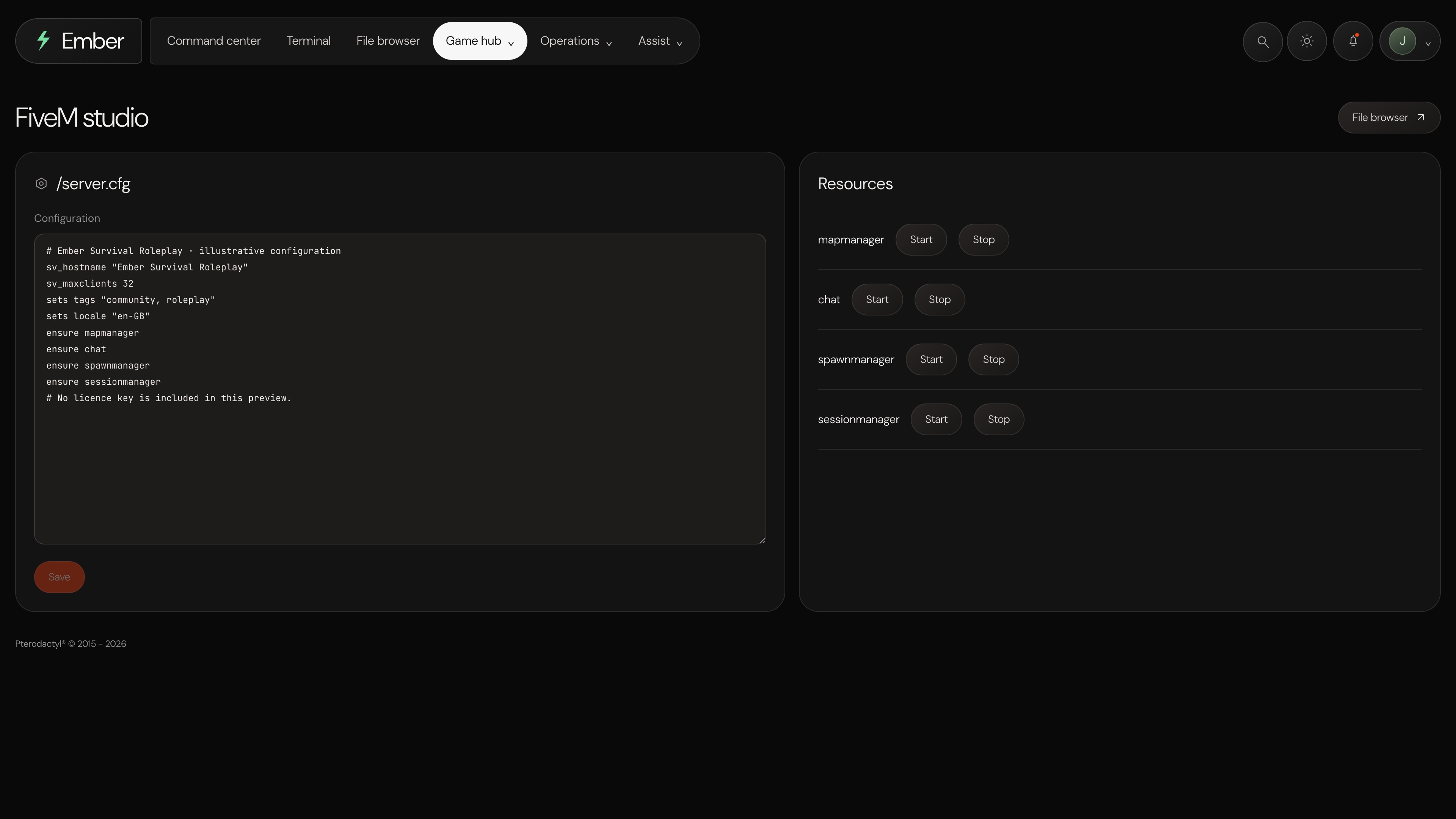Expand the user account chevron
This screenshot has width=1456, height=819.
(x=1428, y=44)
